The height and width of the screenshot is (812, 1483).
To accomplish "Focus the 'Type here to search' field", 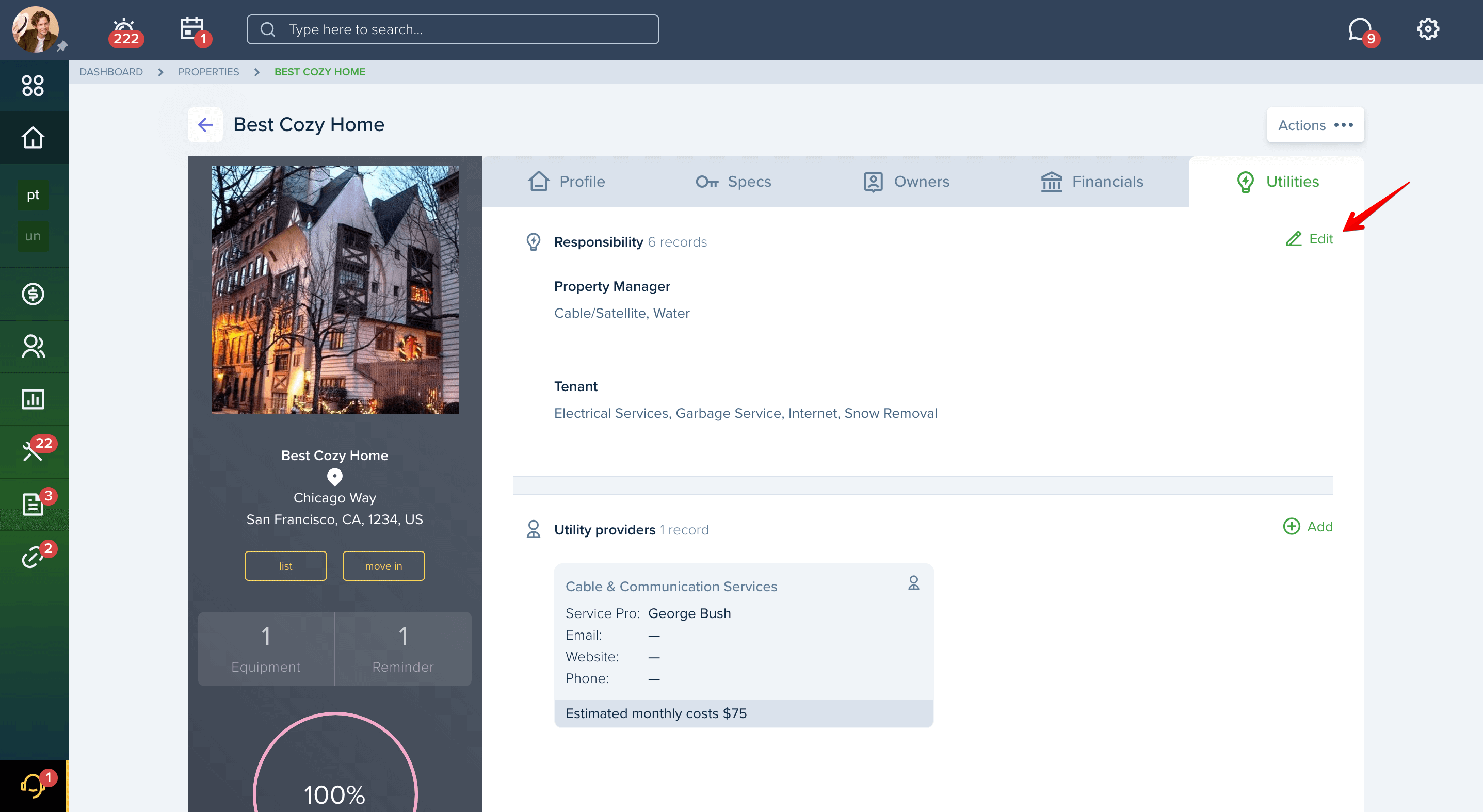I will tap(453, 29).
